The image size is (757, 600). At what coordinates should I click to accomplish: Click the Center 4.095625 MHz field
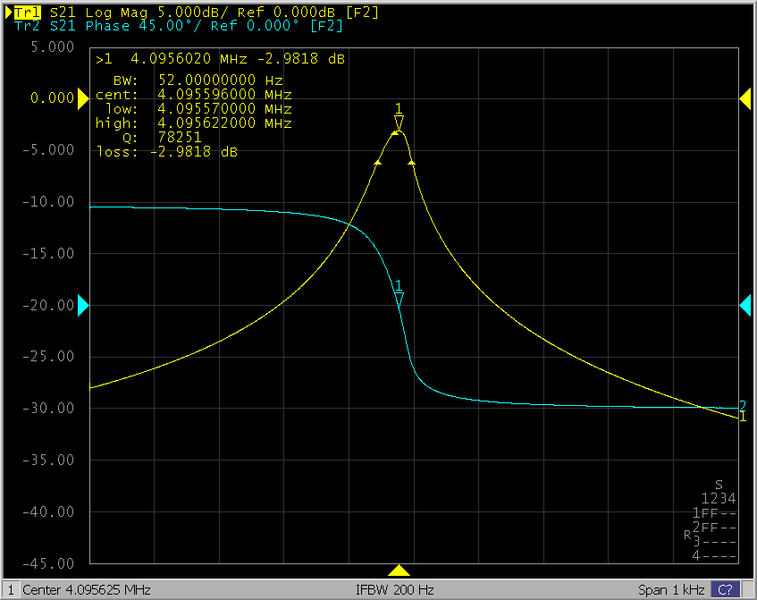85,590
